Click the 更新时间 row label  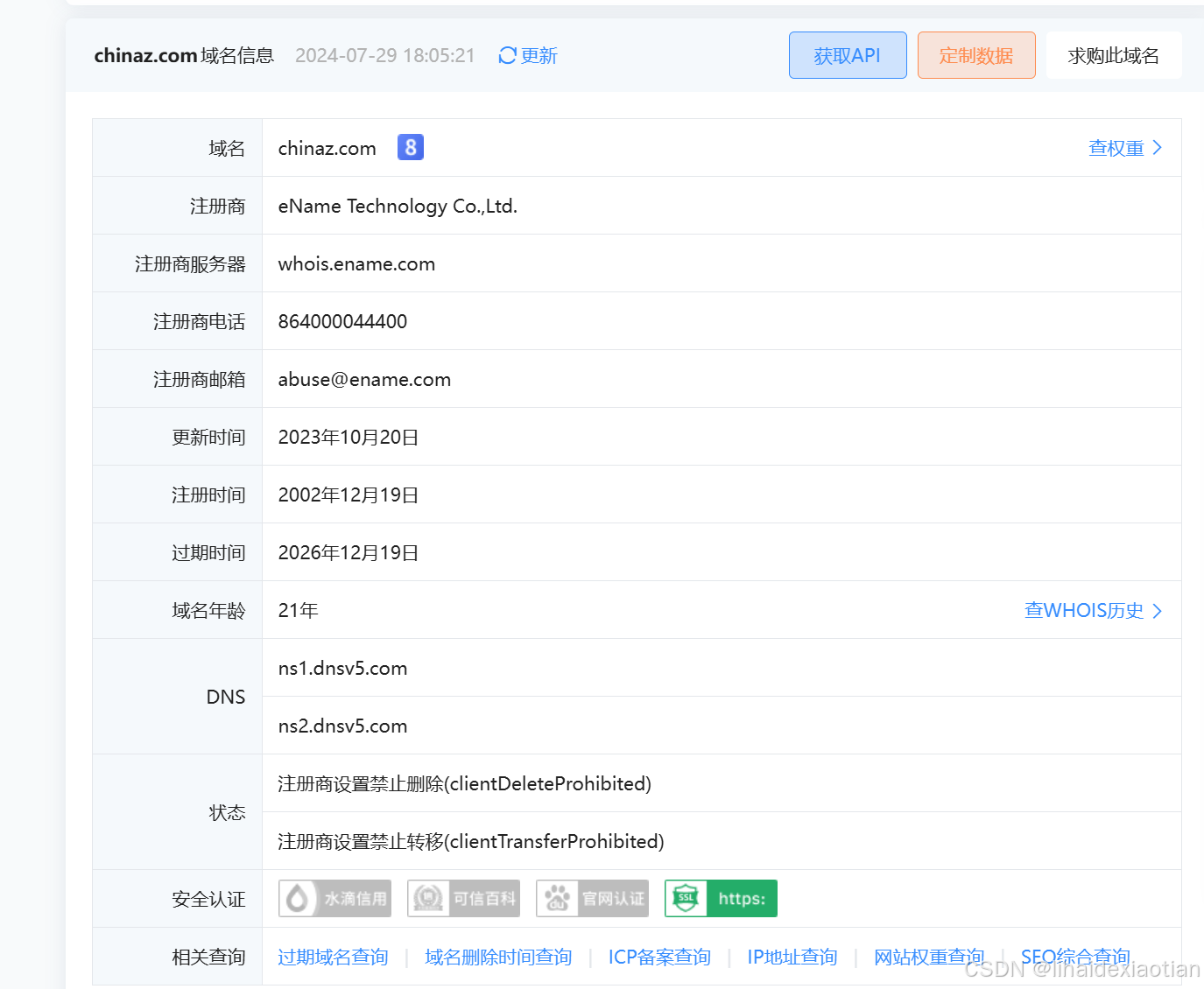208,437
